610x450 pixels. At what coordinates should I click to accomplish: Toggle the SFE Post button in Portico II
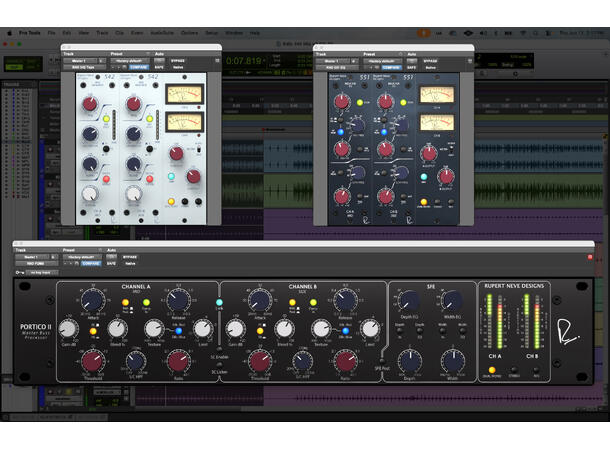tap(382, 362)
